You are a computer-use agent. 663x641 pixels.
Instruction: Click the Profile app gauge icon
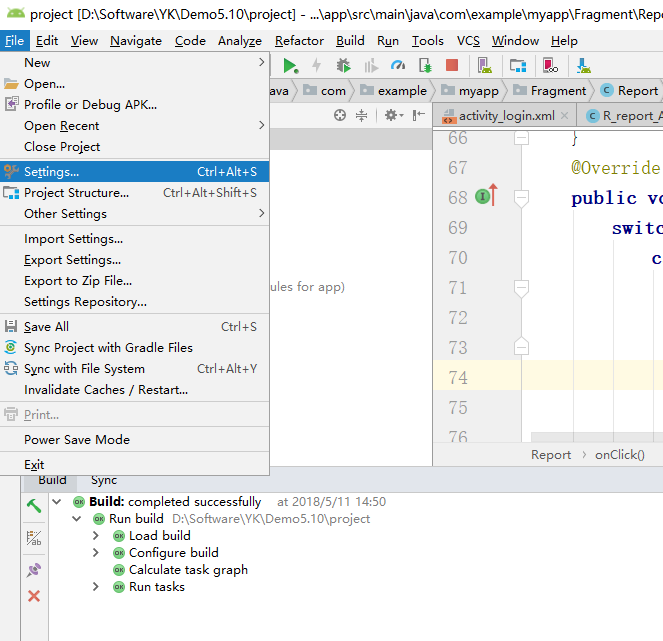point(398,66)
